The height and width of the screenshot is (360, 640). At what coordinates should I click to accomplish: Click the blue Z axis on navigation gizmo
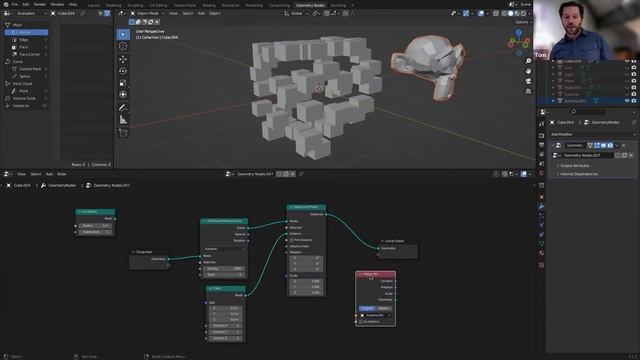point(519,33)
